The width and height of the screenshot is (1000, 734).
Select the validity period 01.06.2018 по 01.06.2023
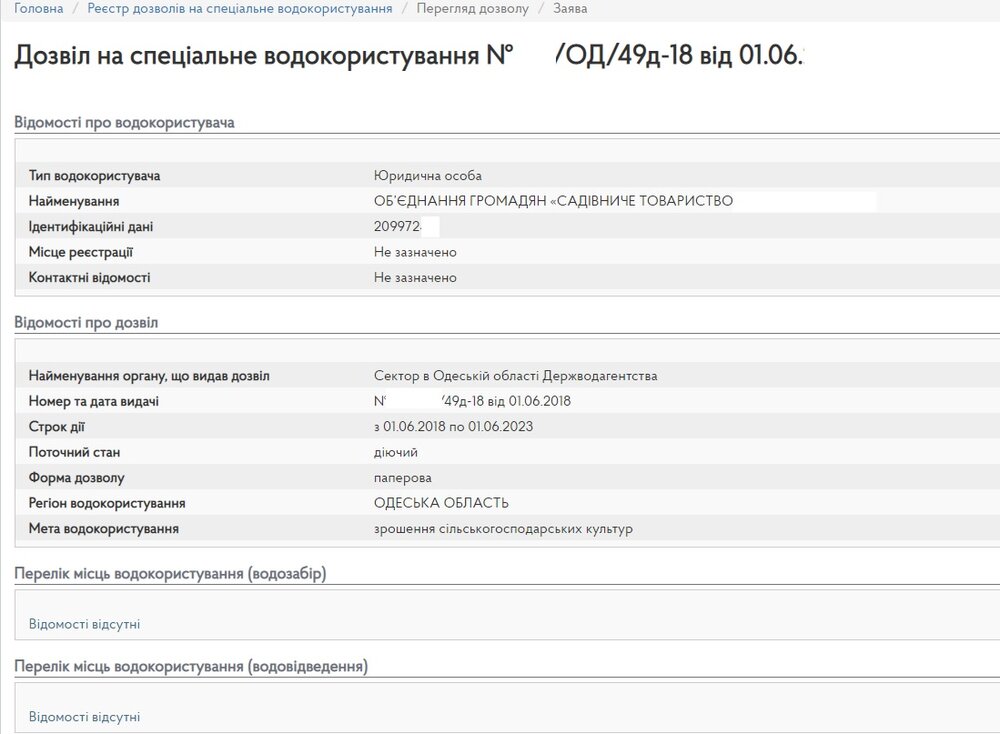(x=453, y=427)
